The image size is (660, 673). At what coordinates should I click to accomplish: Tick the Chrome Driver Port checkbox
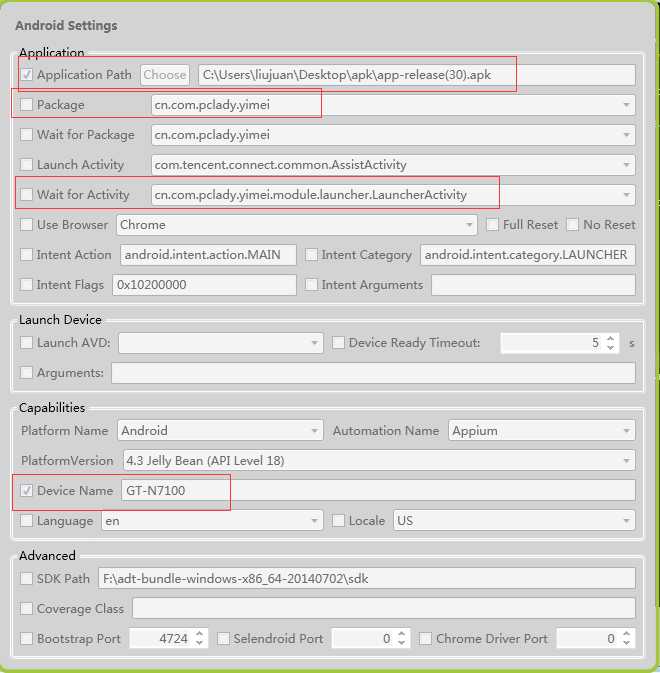click(425, 638)
